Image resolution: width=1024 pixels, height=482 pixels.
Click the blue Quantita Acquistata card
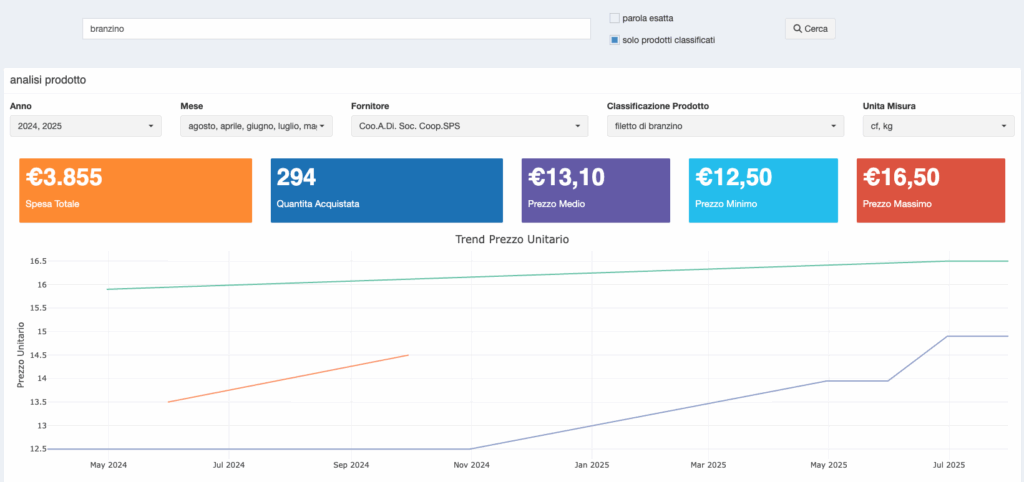click(386, 190)
